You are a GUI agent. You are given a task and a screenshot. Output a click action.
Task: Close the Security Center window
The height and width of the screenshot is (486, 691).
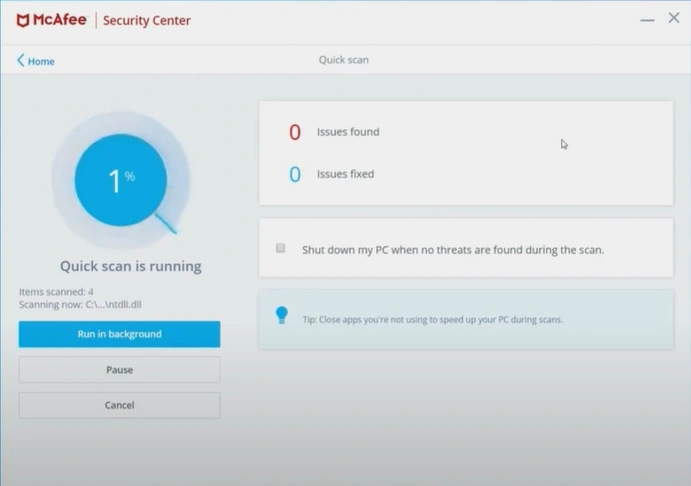[x=674, y=18]
